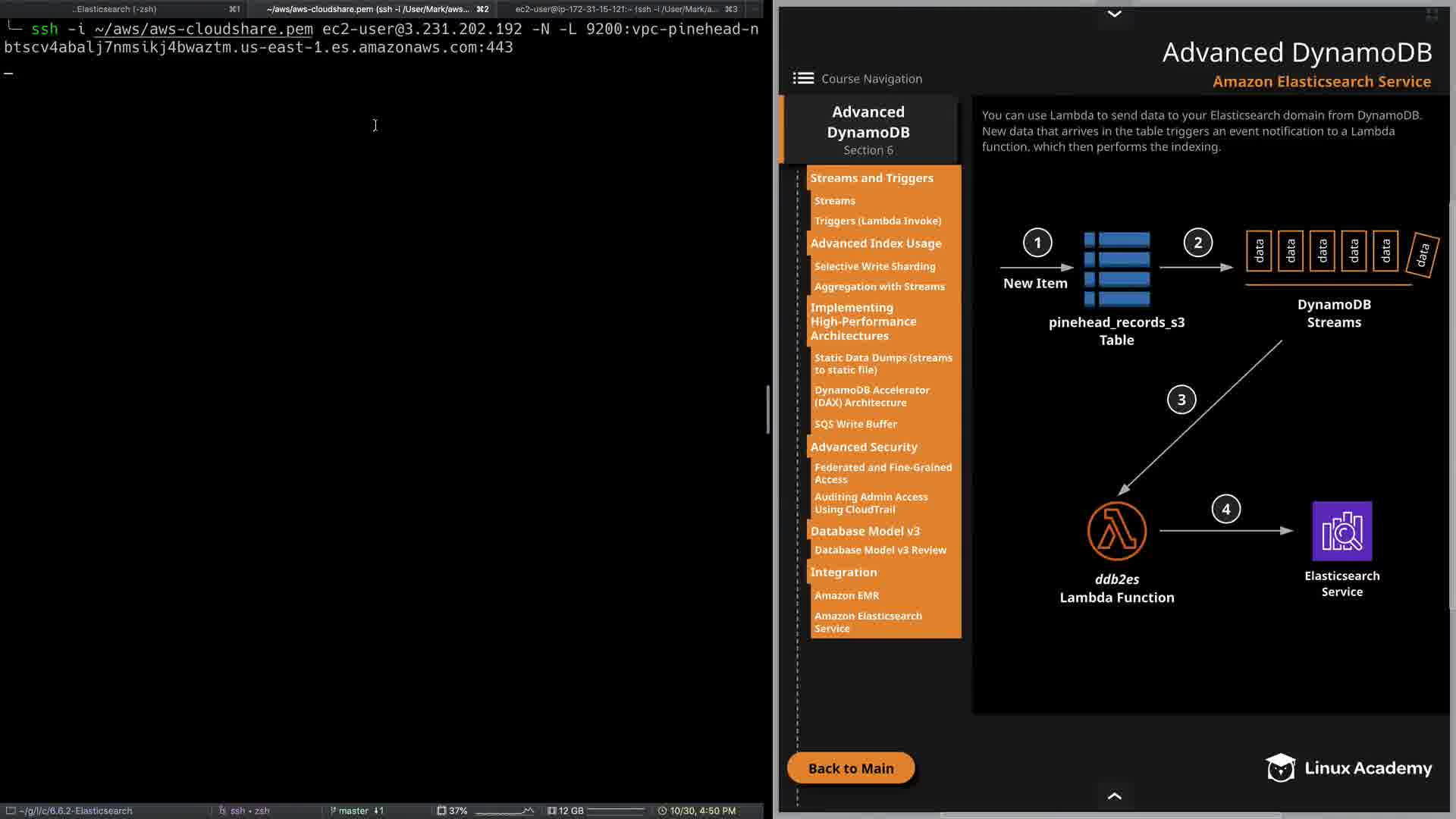Click the pinehead_records_s3 table icon
The width and height of the screenshot is (1456, 819).
coord(1116,268)
